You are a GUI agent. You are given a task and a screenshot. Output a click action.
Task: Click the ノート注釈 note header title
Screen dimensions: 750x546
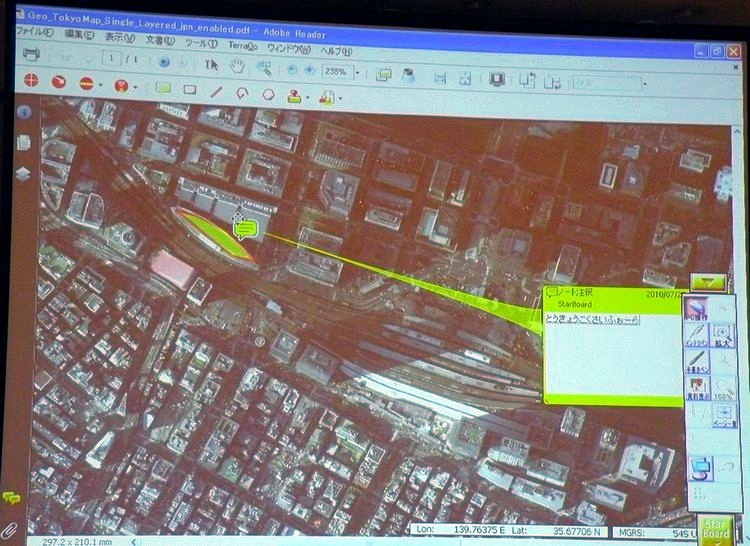tap(576, 292)
